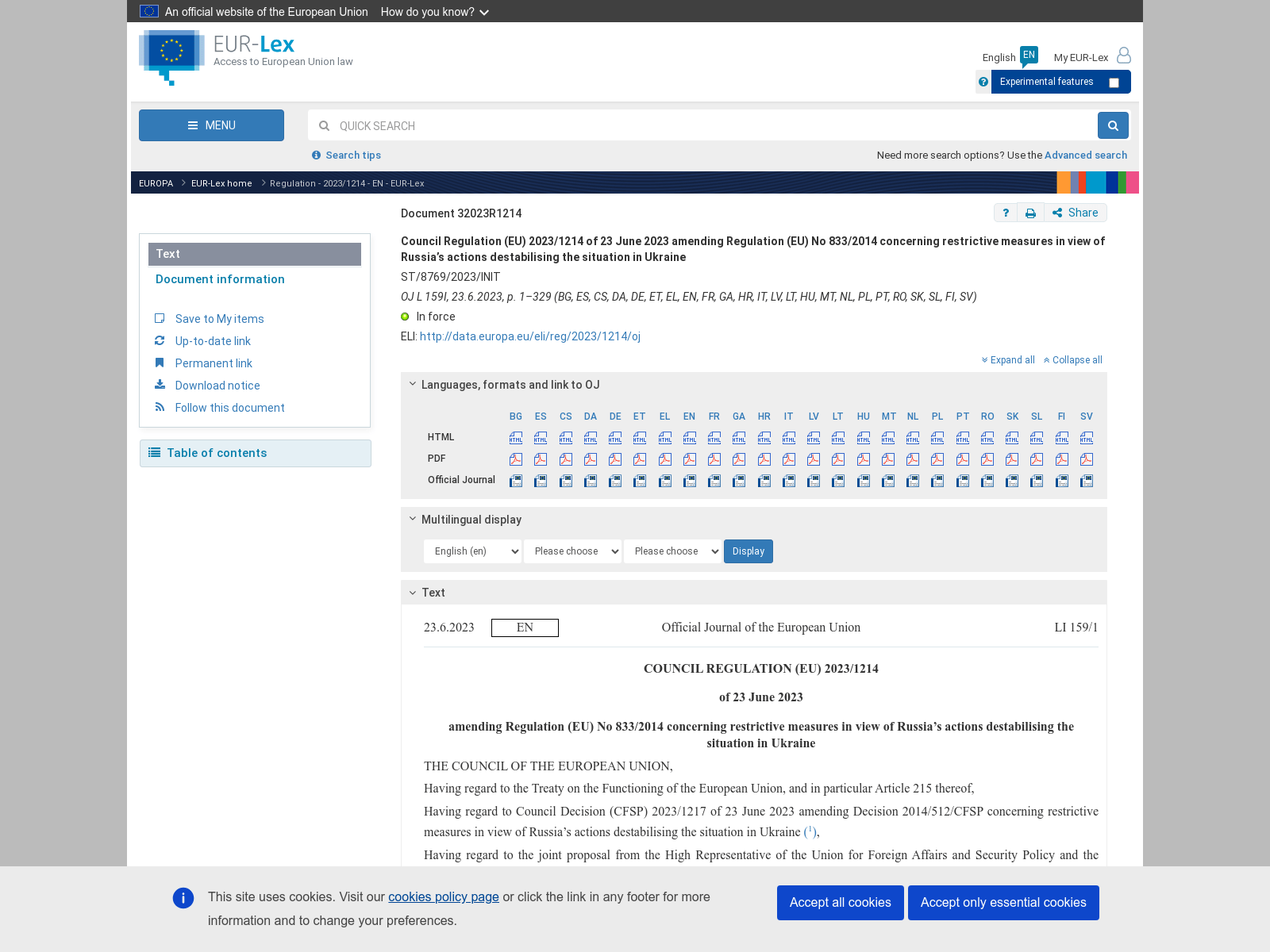Open the Advanced search link
Image resolution: width=1270 pixels, height=952 pixels.
1086,155
